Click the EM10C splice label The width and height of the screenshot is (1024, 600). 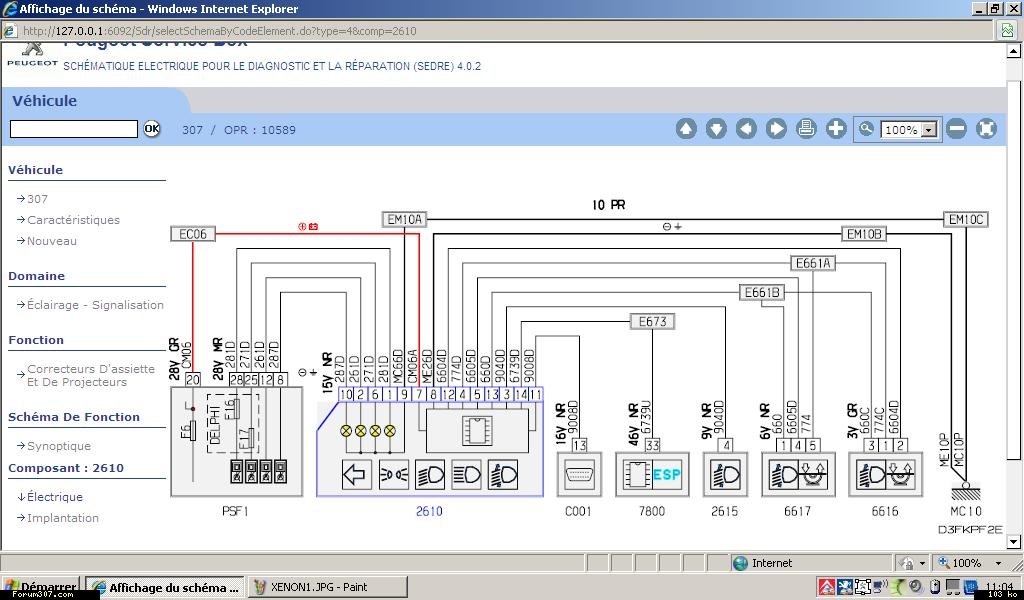click(x=966, y=219)
